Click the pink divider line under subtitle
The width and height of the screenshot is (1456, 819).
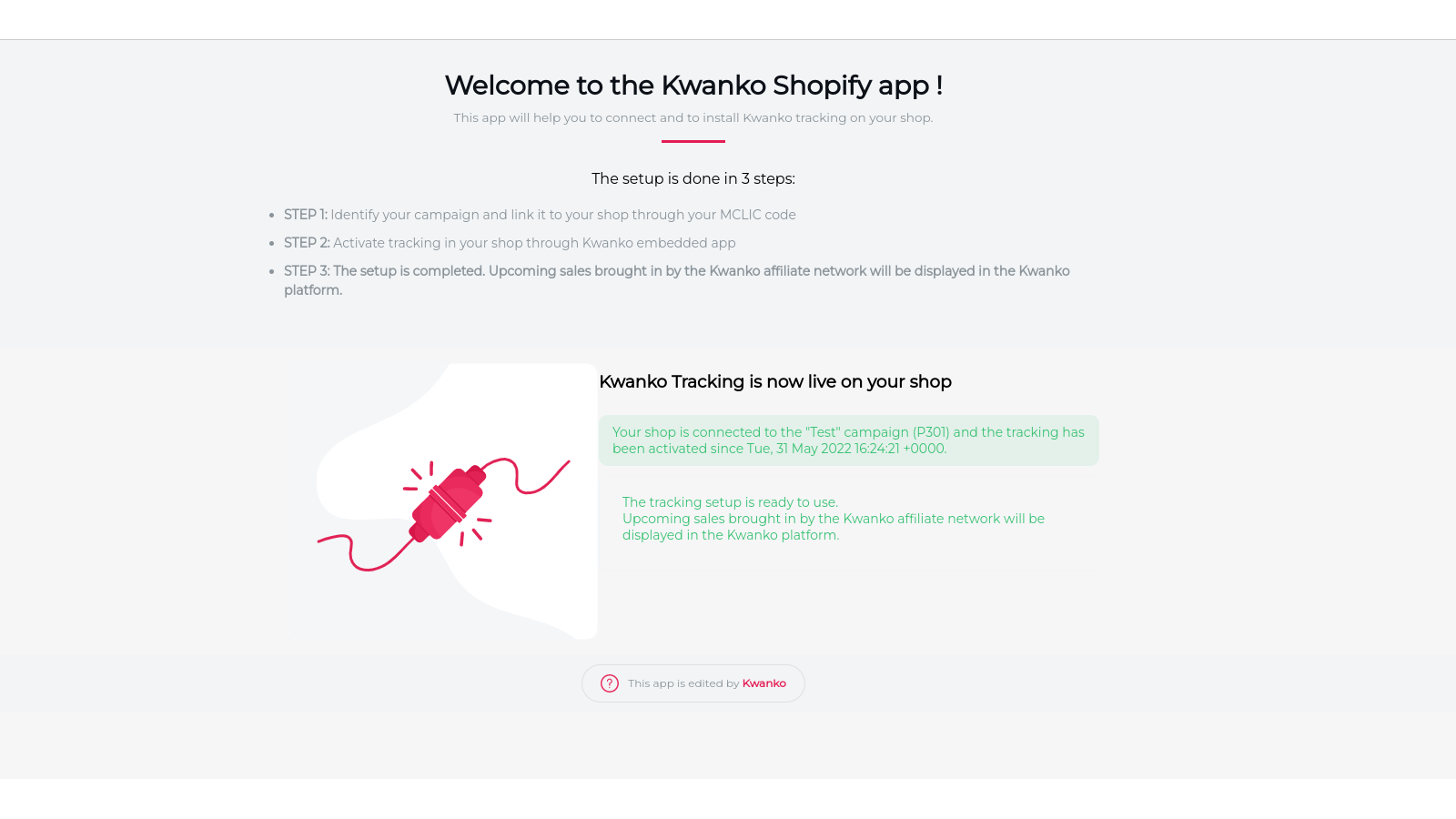(x=693, y=141)
